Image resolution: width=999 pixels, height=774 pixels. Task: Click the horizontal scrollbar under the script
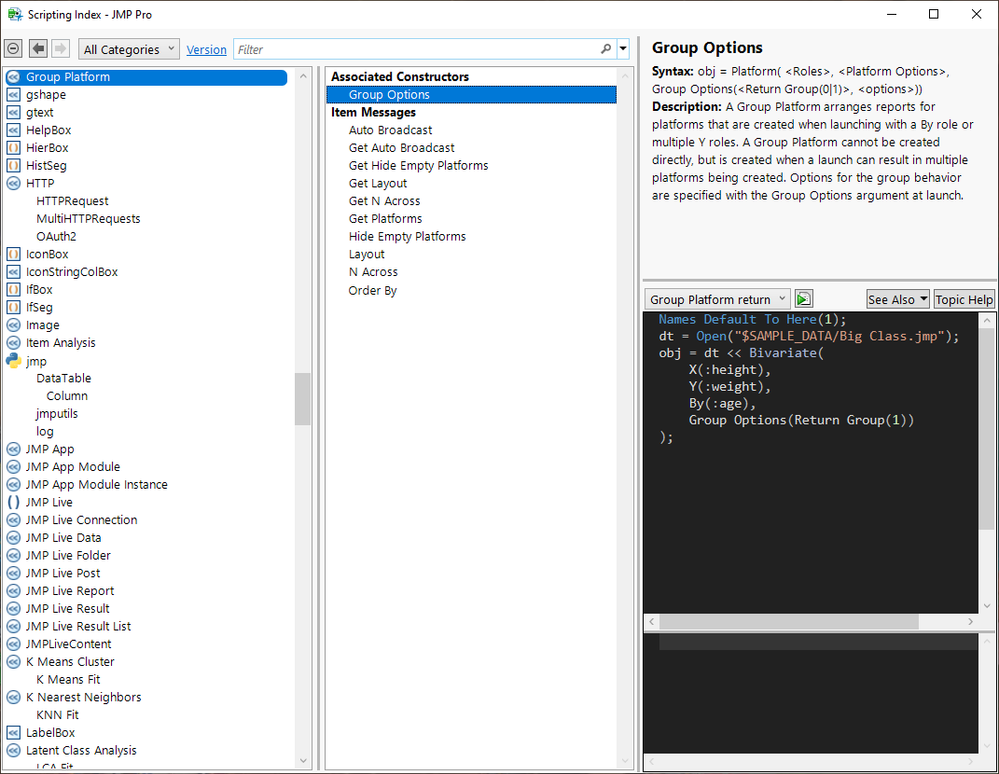tap(788, 622)
